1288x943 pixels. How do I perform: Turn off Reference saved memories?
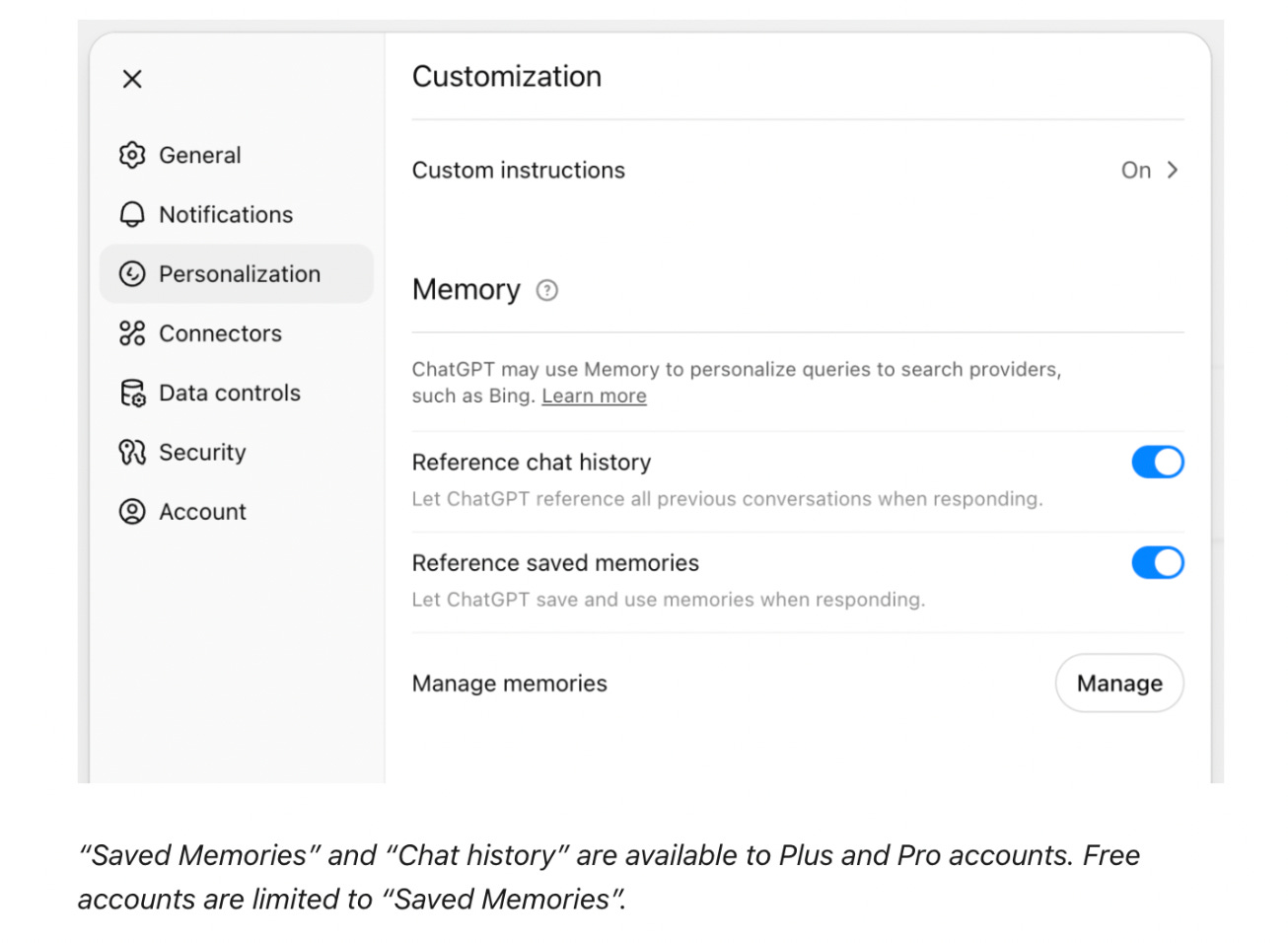tap(1157, 562)
